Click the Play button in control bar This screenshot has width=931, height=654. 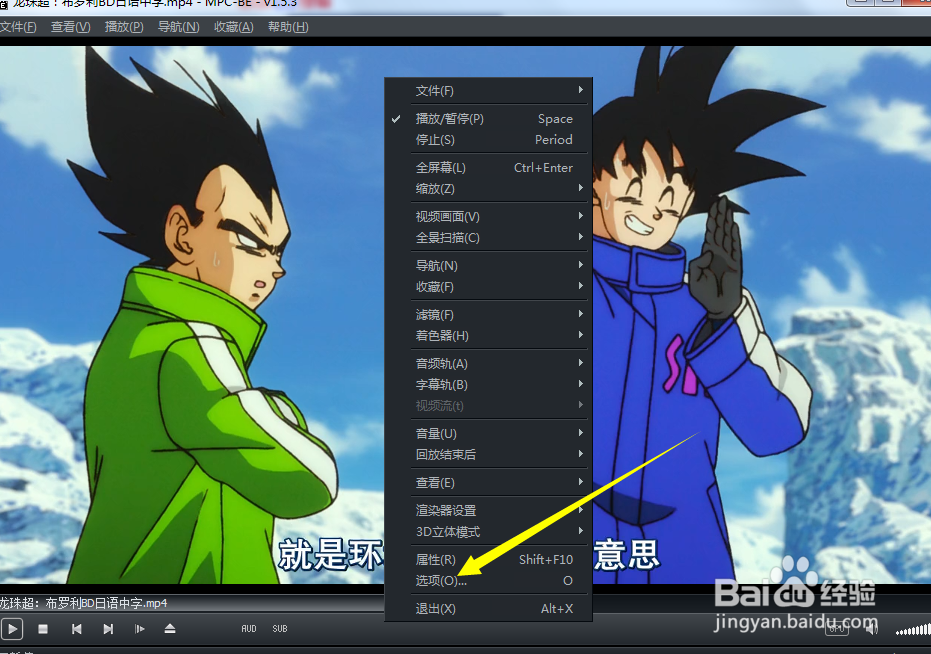pyautogui.click(x=12, y=628)
